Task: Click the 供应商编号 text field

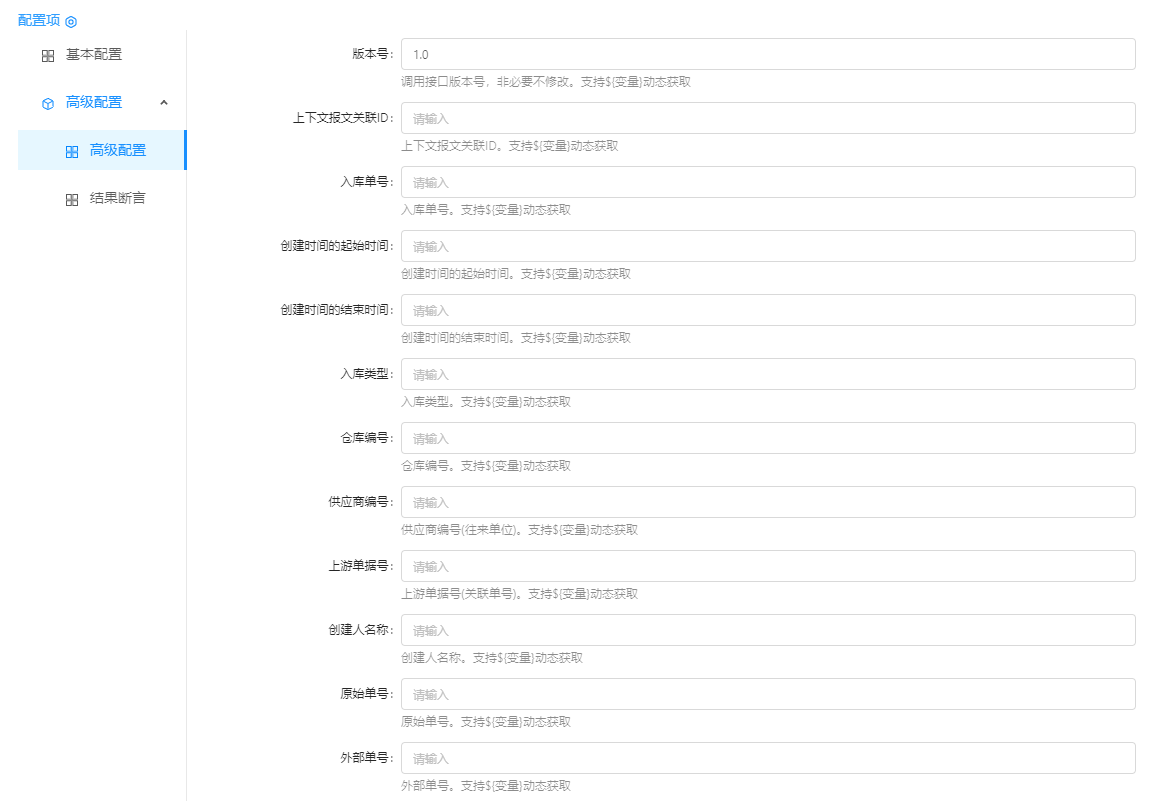Action: [767, 502]
